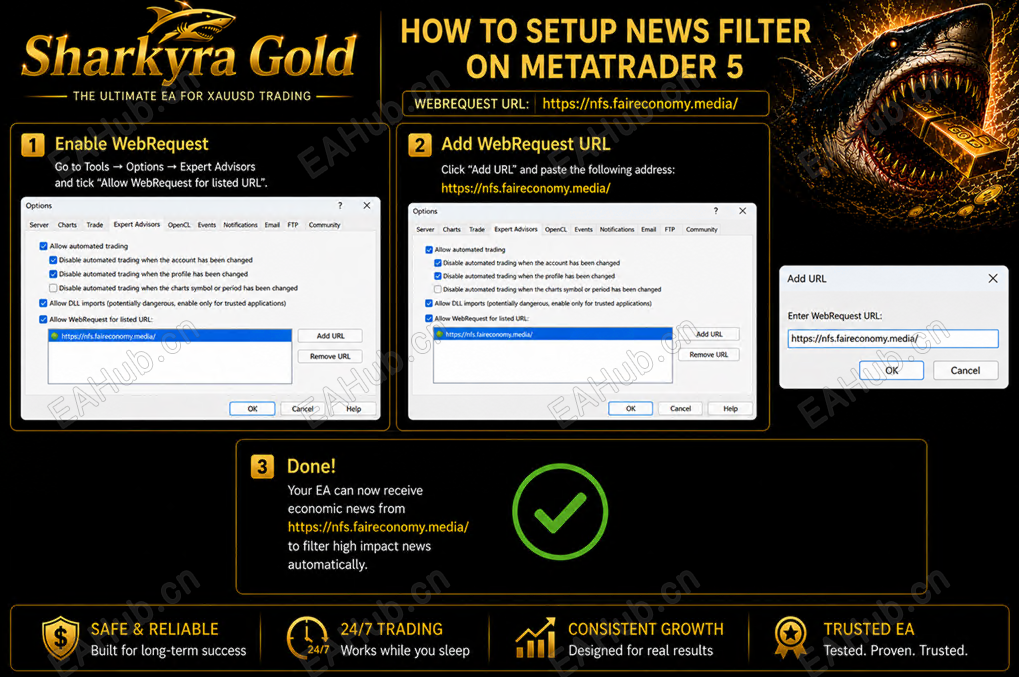
Task: Click the Safe & Reliable shield dollar icon
Action: (60, 638)
